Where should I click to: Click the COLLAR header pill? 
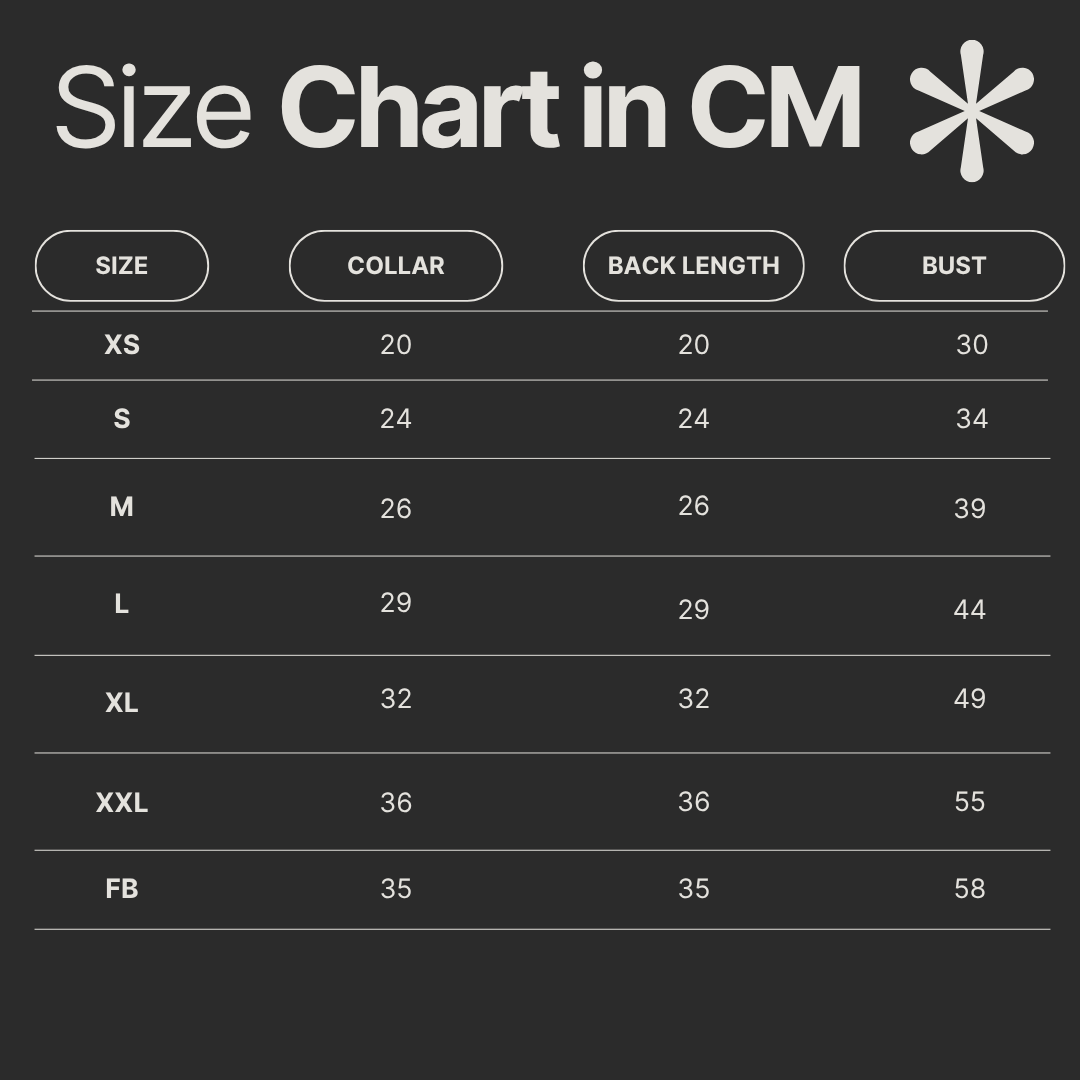[396, 266]
